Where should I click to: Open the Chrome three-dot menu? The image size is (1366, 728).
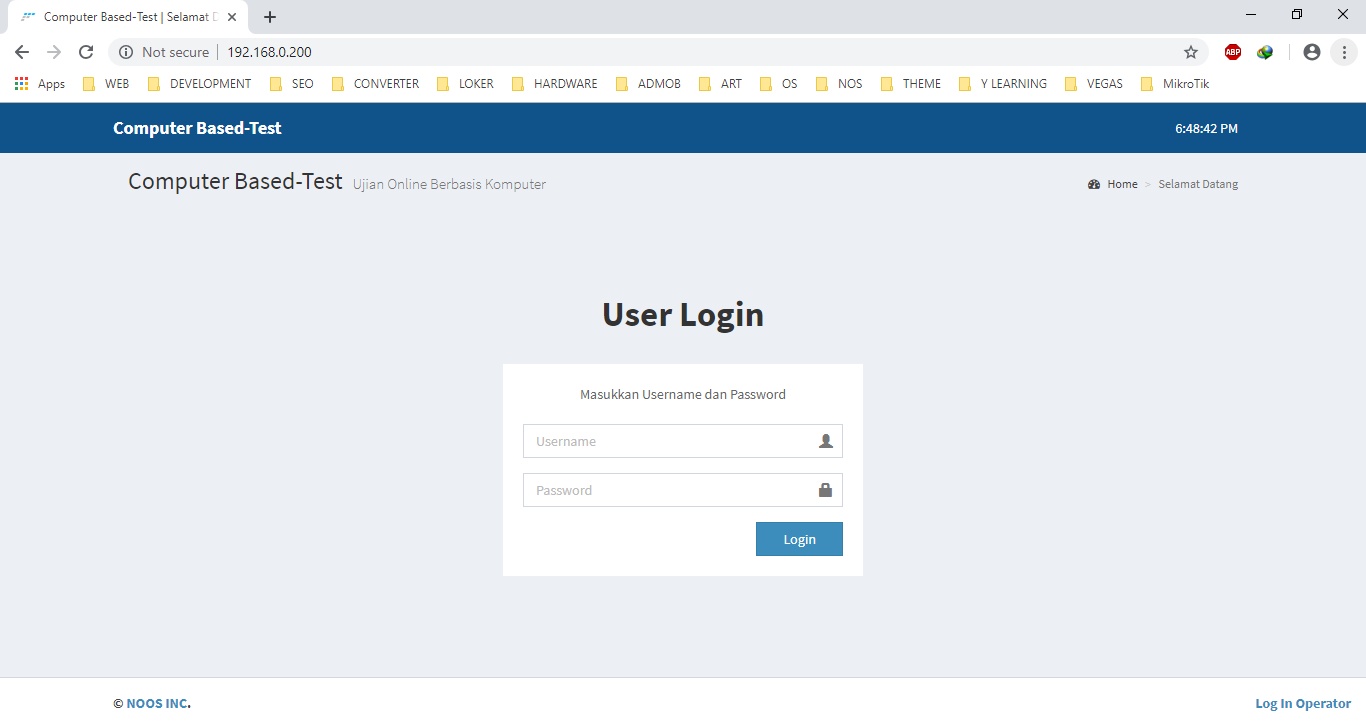[1344, 52]
